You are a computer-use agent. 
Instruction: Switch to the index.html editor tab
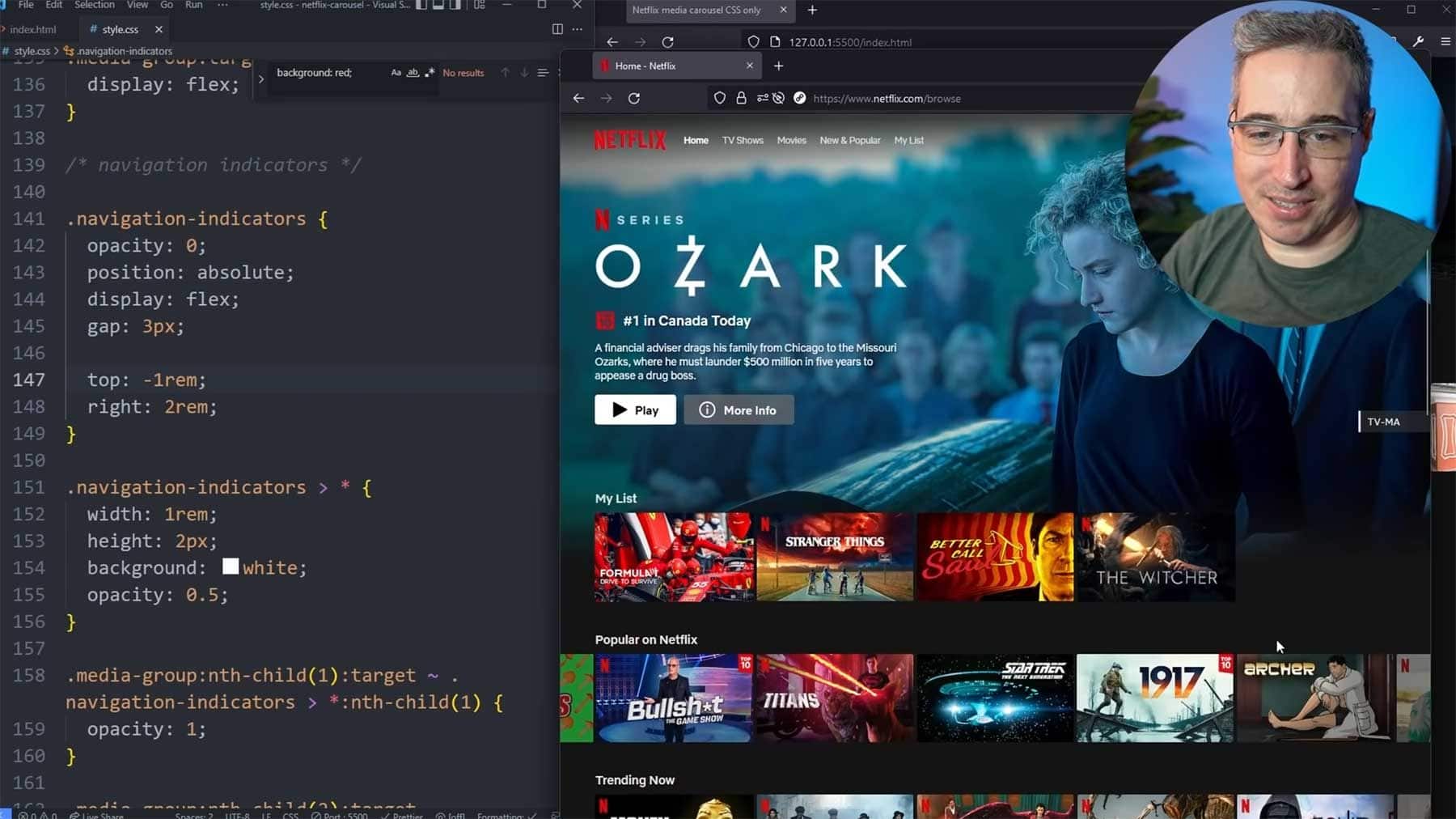33,29
